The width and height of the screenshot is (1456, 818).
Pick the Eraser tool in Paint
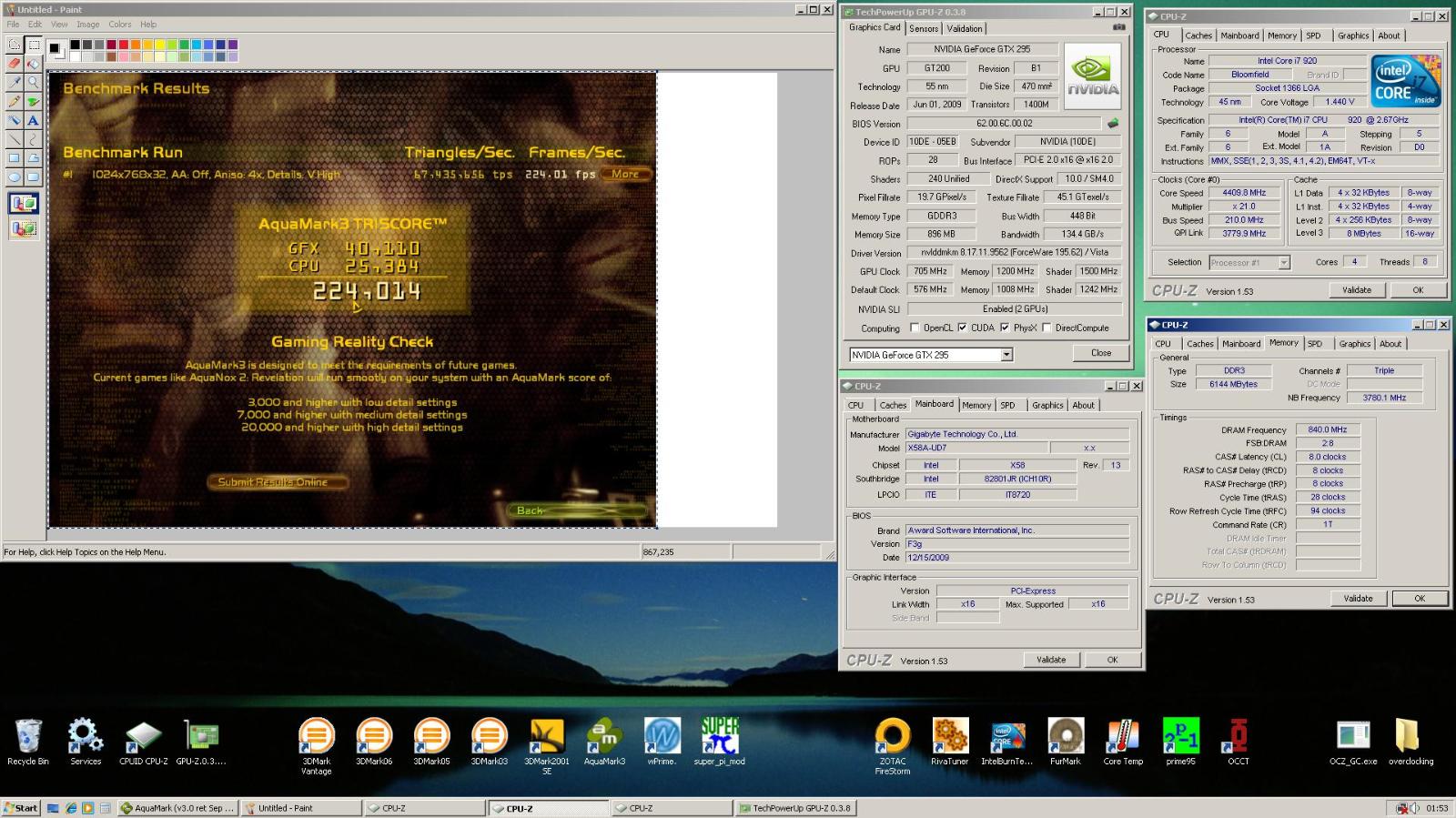[x=15, y=64]
